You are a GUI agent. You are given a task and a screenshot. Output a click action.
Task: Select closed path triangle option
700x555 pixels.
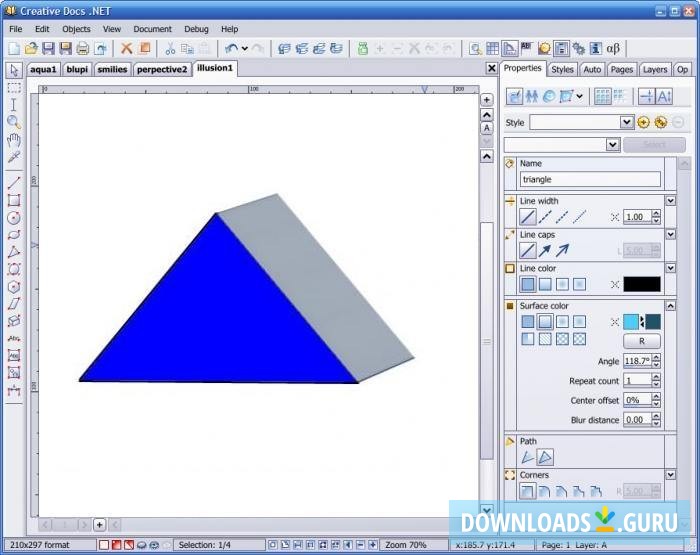545,457
